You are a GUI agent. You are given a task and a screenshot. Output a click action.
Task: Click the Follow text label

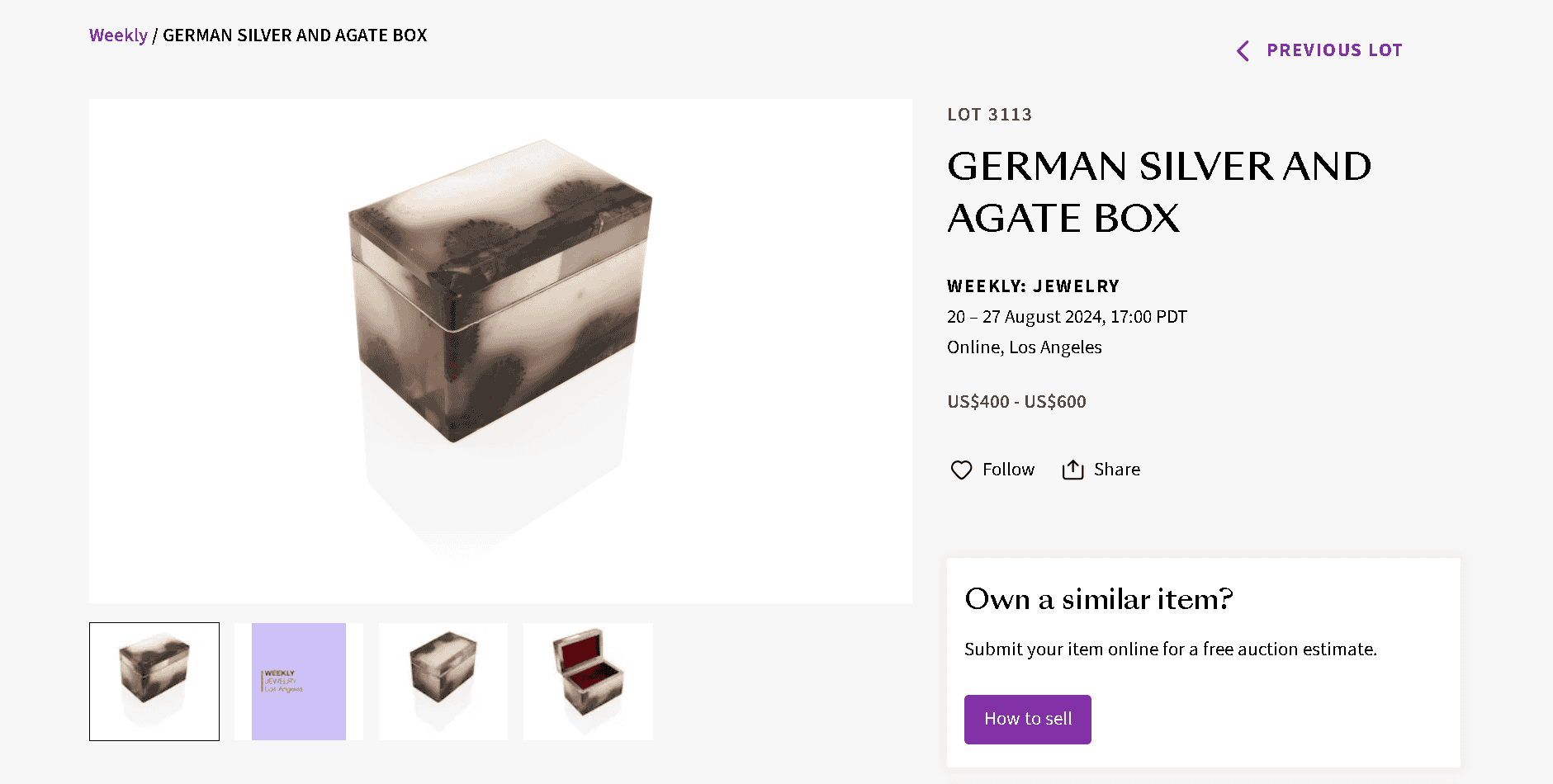(x=1008, y=469)
